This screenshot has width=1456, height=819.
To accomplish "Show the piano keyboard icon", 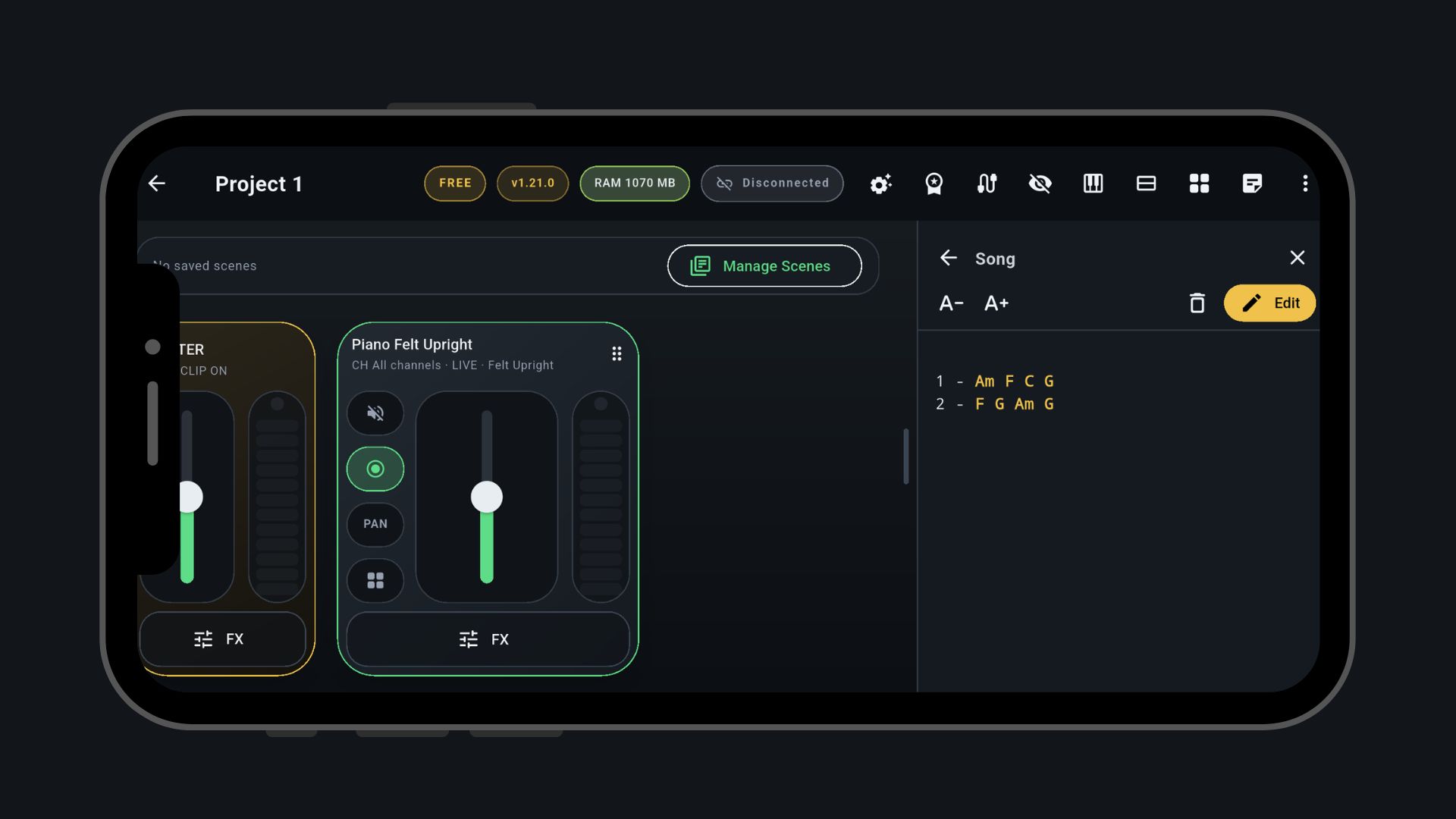I will 1093,184.
